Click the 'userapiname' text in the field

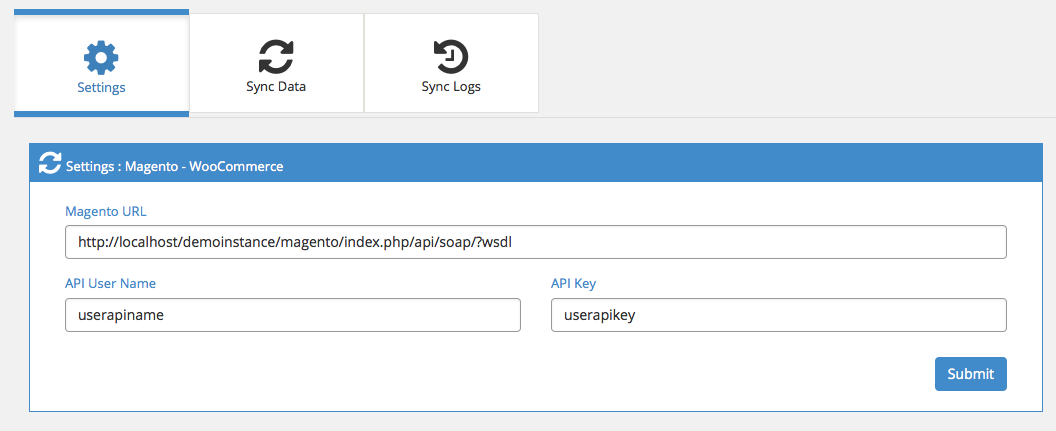click(121, 316)
